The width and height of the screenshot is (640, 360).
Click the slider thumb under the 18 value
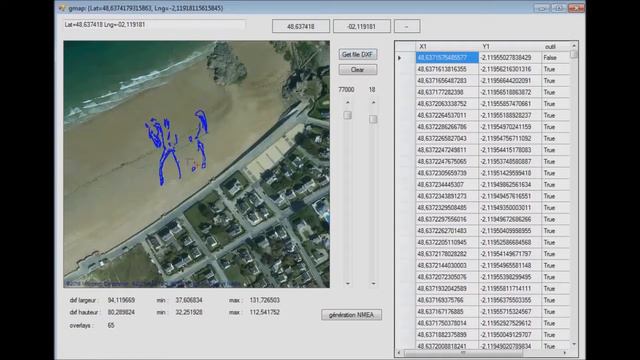[x=373, y=119]
